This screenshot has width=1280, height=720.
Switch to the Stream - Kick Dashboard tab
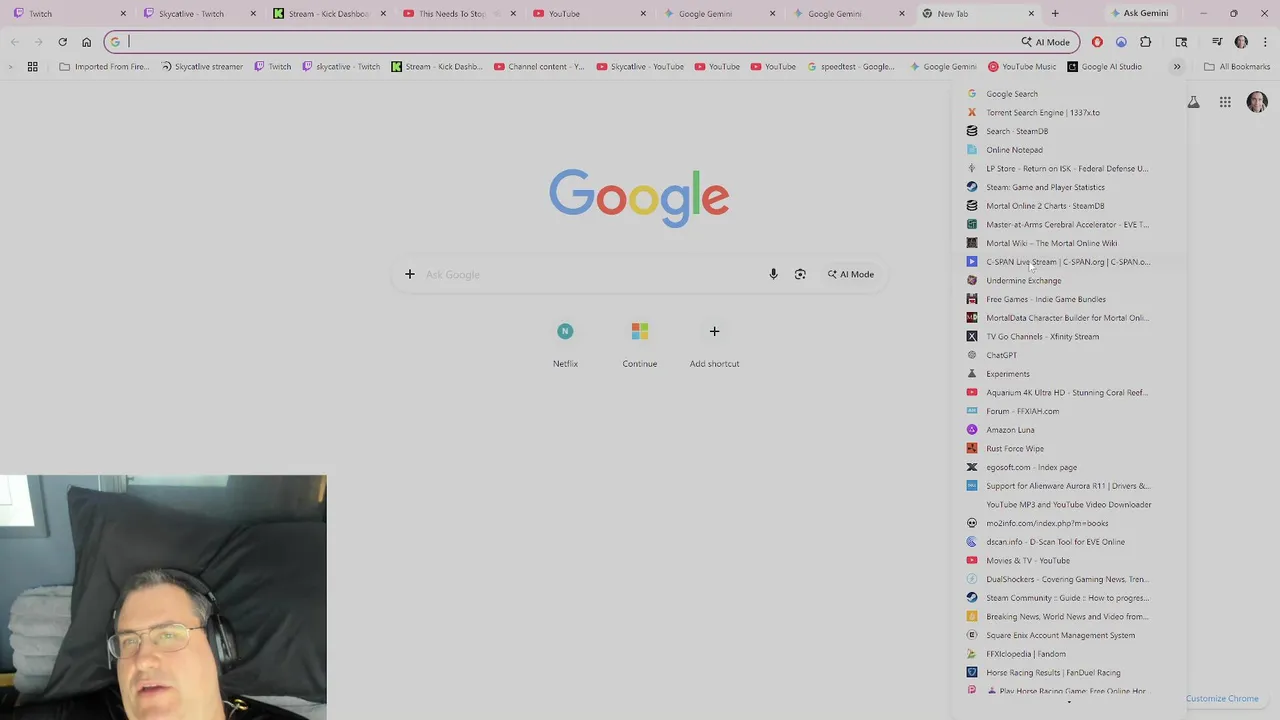(x=330, y=14)
